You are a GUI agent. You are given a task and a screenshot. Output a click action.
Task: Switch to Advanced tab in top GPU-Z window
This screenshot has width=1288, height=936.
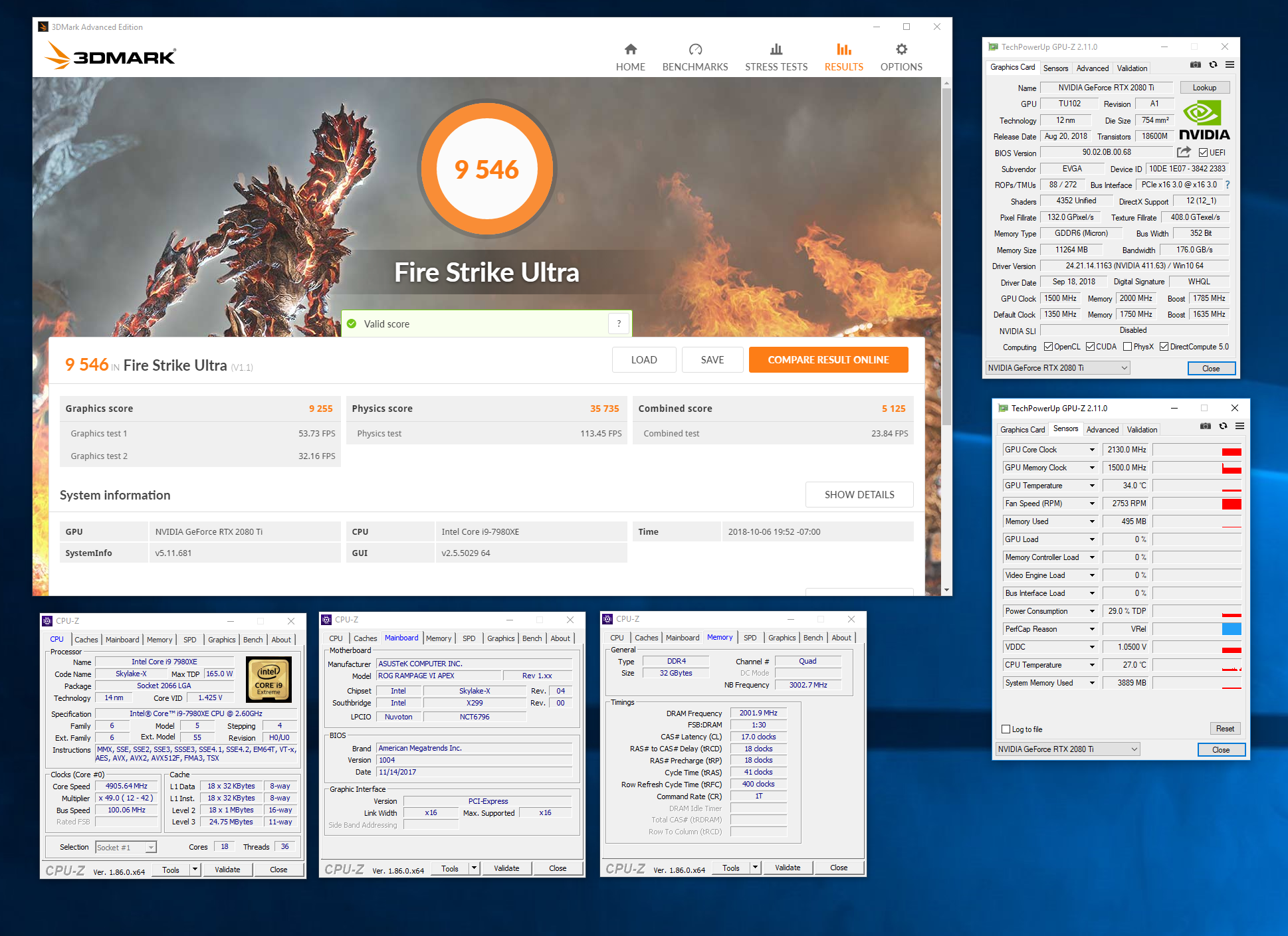[x=1092, y=68]
